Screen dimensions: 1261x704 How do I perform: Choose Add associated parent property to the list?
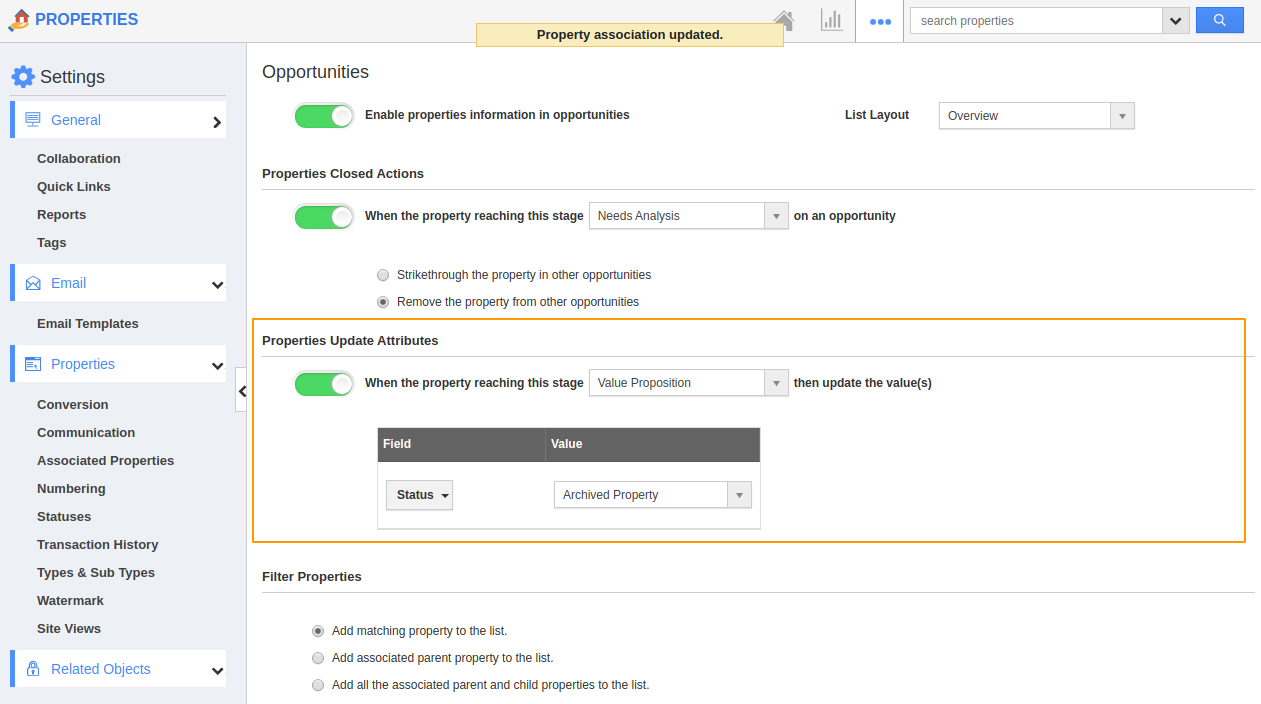(318, 658)
